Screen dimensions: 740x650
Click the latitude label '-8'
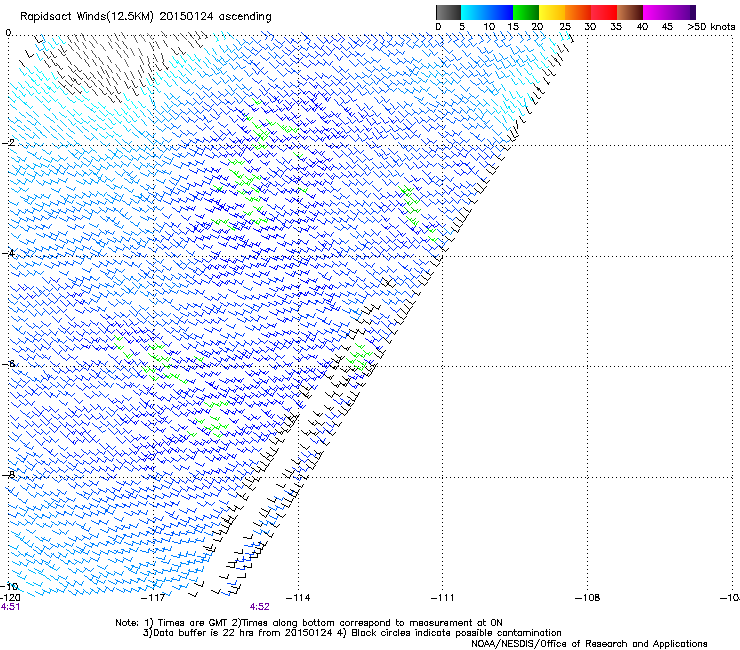pos(8,474)
